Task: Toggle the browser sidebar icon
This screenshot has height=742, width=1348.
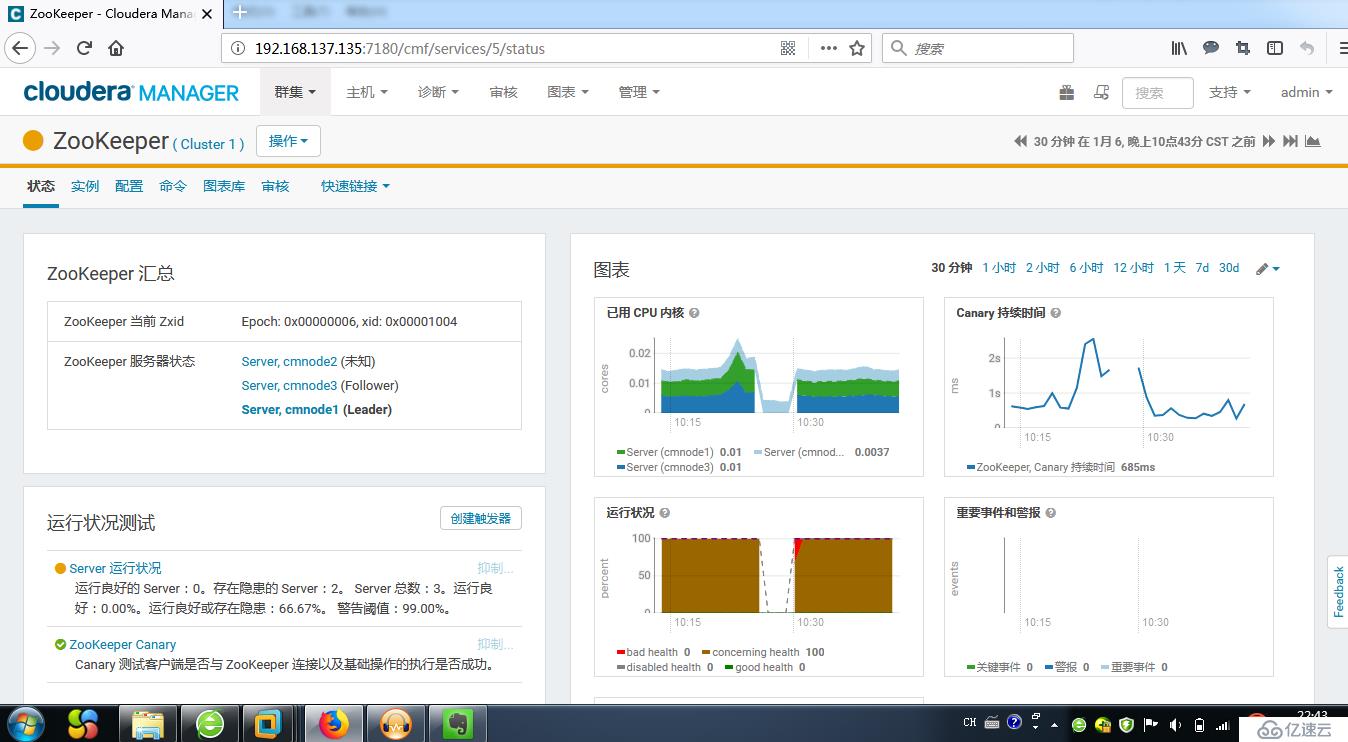Action: [1275, 48]
